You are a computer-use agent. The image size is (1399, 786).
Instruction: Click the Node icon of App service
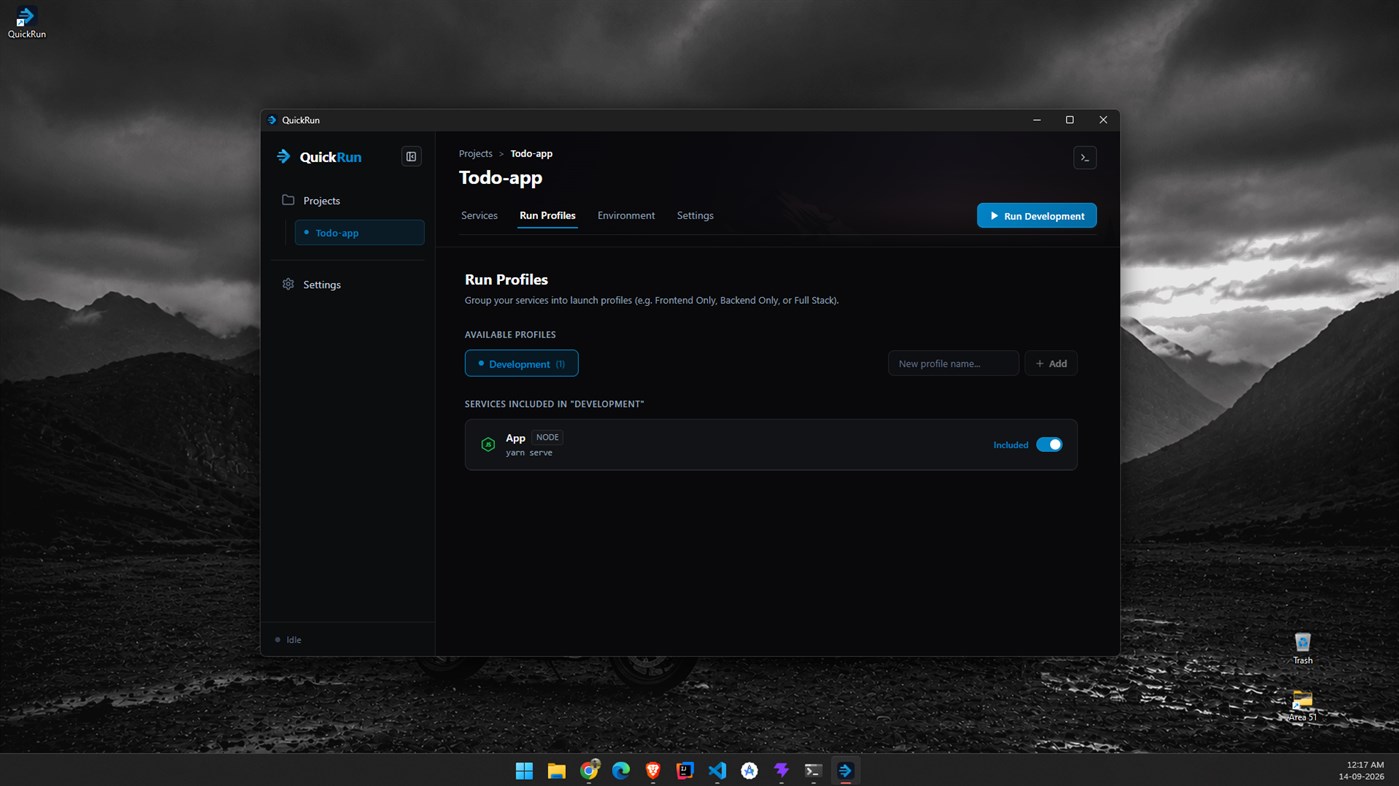point(488,445)
